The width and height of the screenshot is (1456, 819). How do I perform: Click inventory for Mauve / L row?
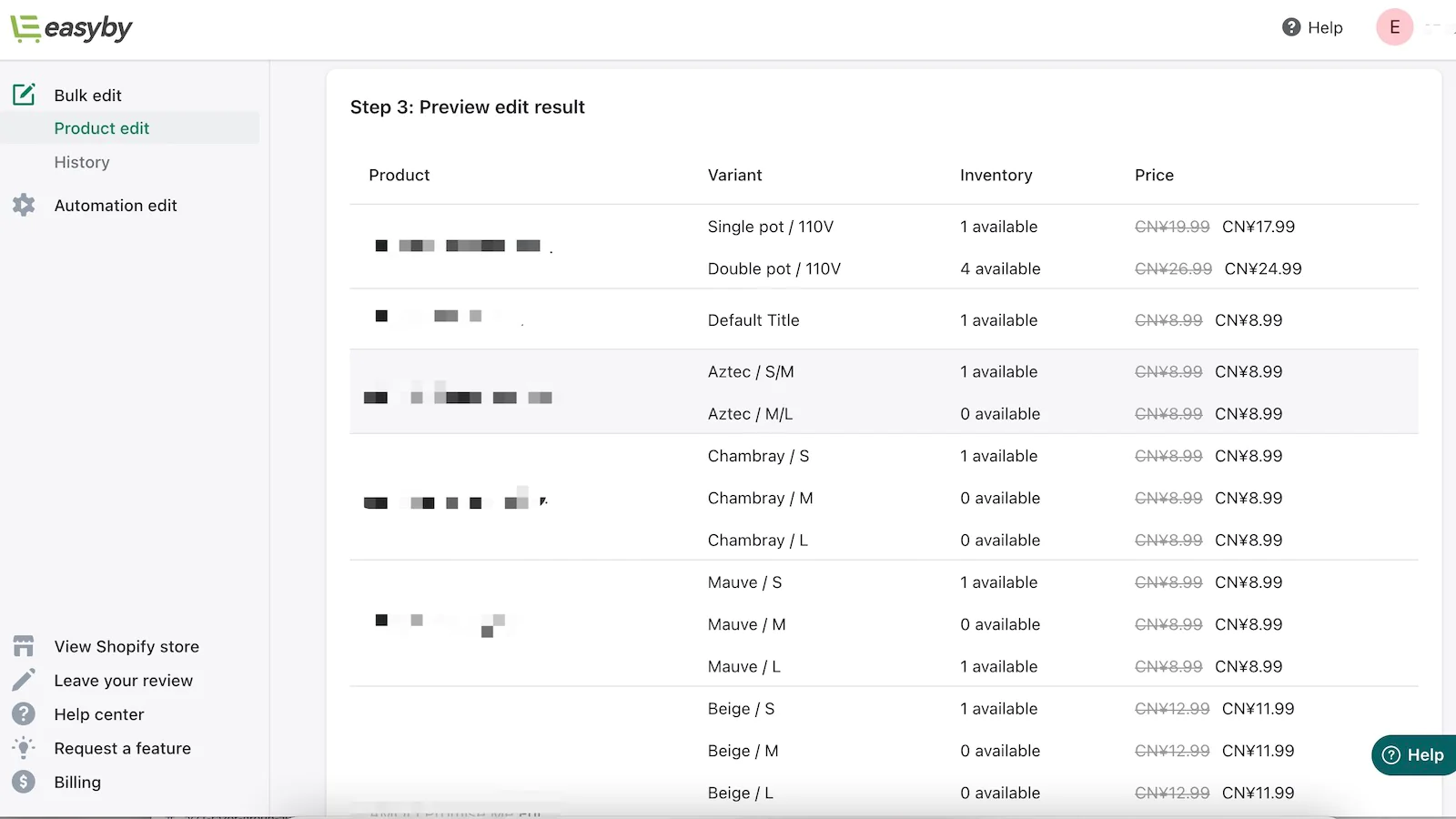coord(999,667)
